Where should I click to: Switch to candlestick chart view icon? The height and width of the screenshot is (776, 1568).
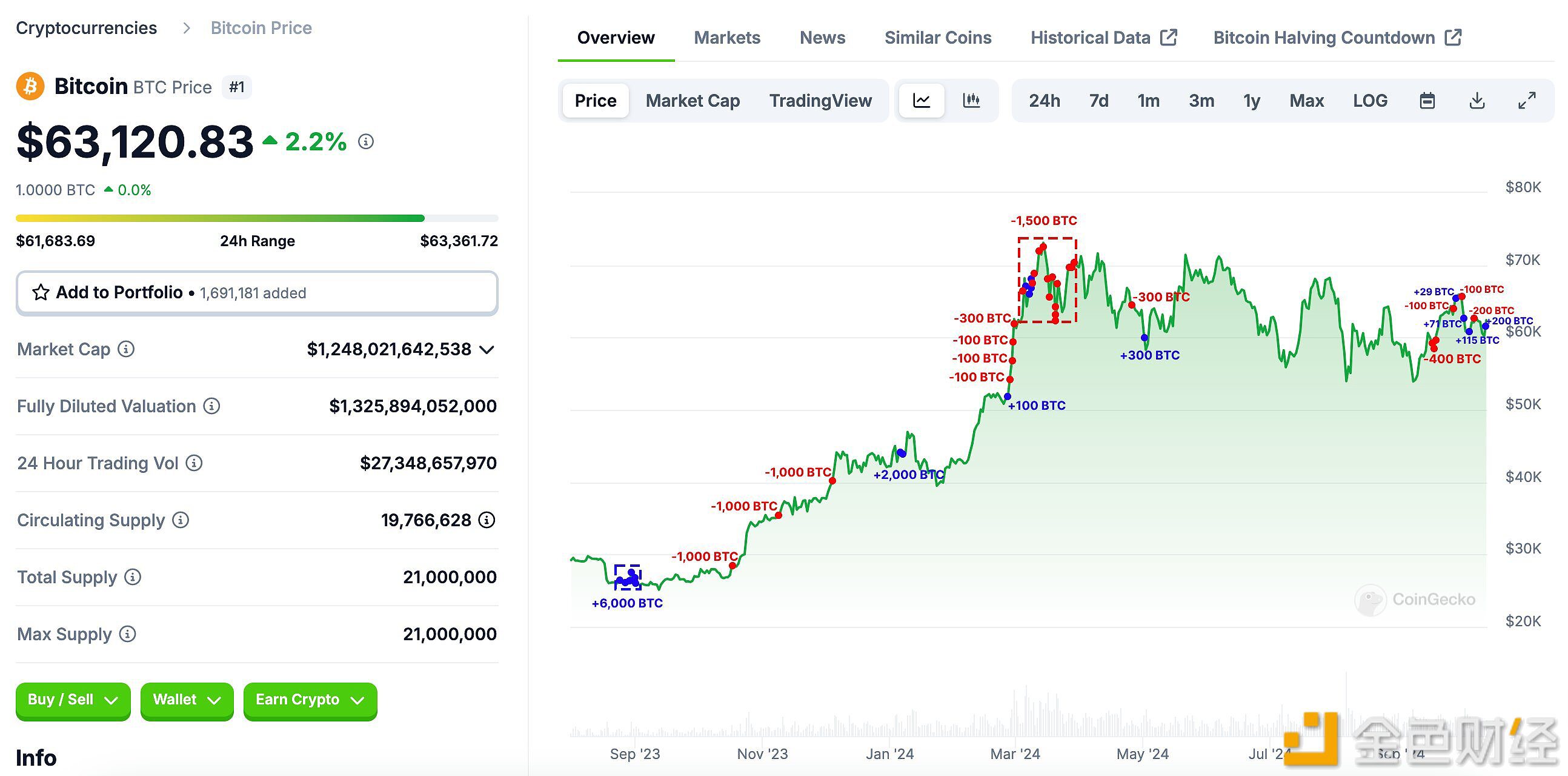tap(971, 101)
